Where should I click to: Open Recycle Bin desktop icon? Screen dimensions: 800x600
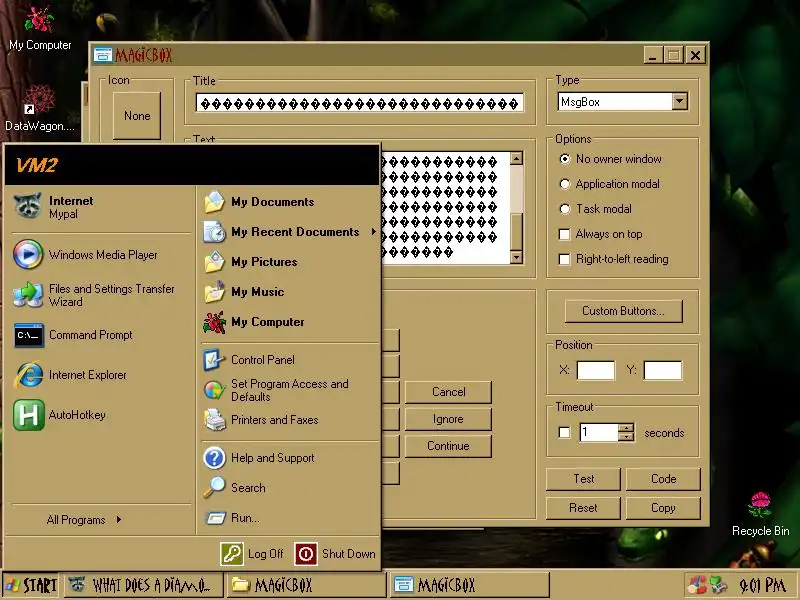coord(760,505)
